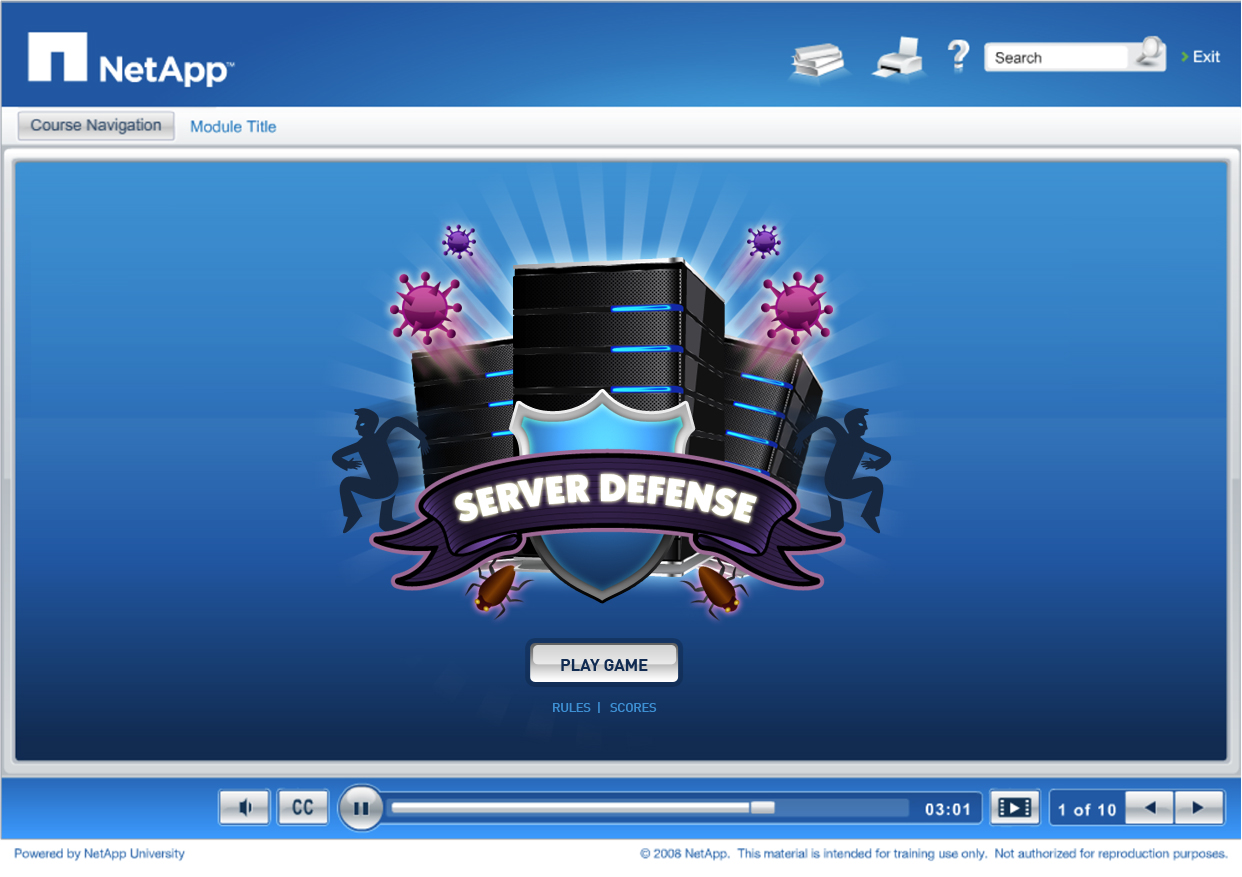The height and width of the screenshot is (877, 1242).
Task: Toggle closed captions with CC button
Action: [303, 807]
